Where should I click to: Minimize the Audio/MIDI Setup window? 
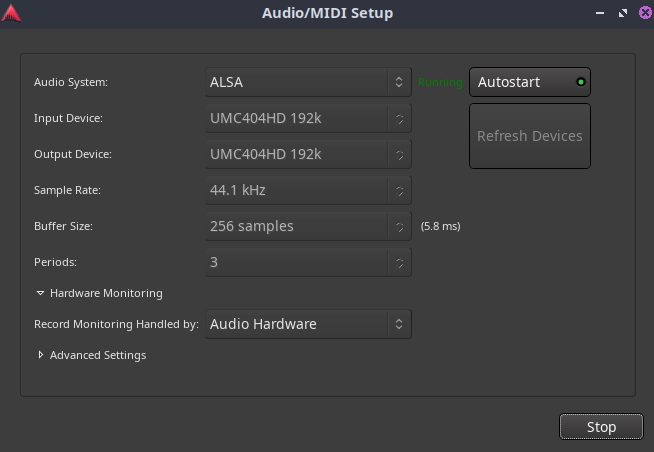pos(600,13)
